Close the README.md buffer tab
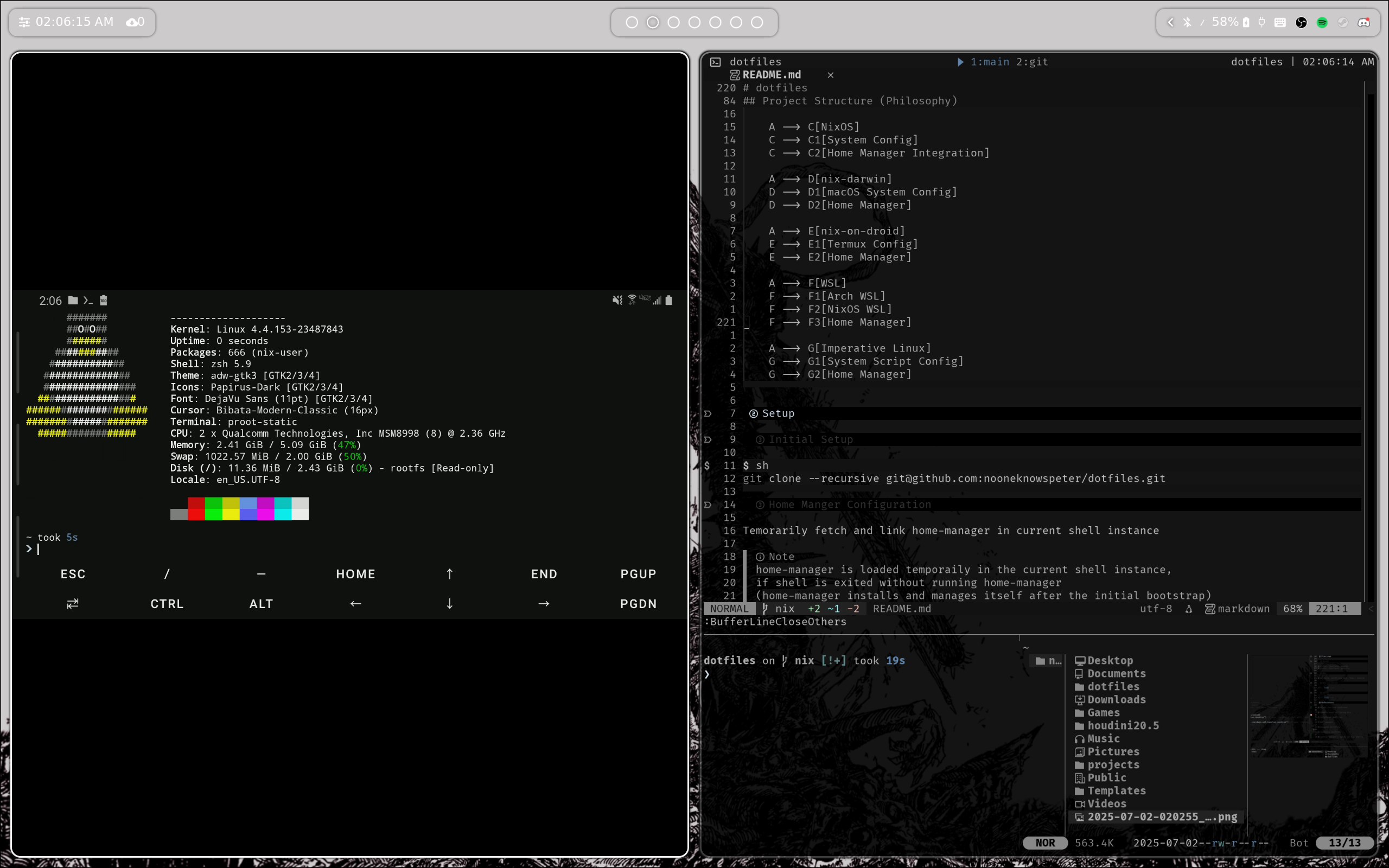1389x868 pixels. pyautogui.click(x=831, y=75)
